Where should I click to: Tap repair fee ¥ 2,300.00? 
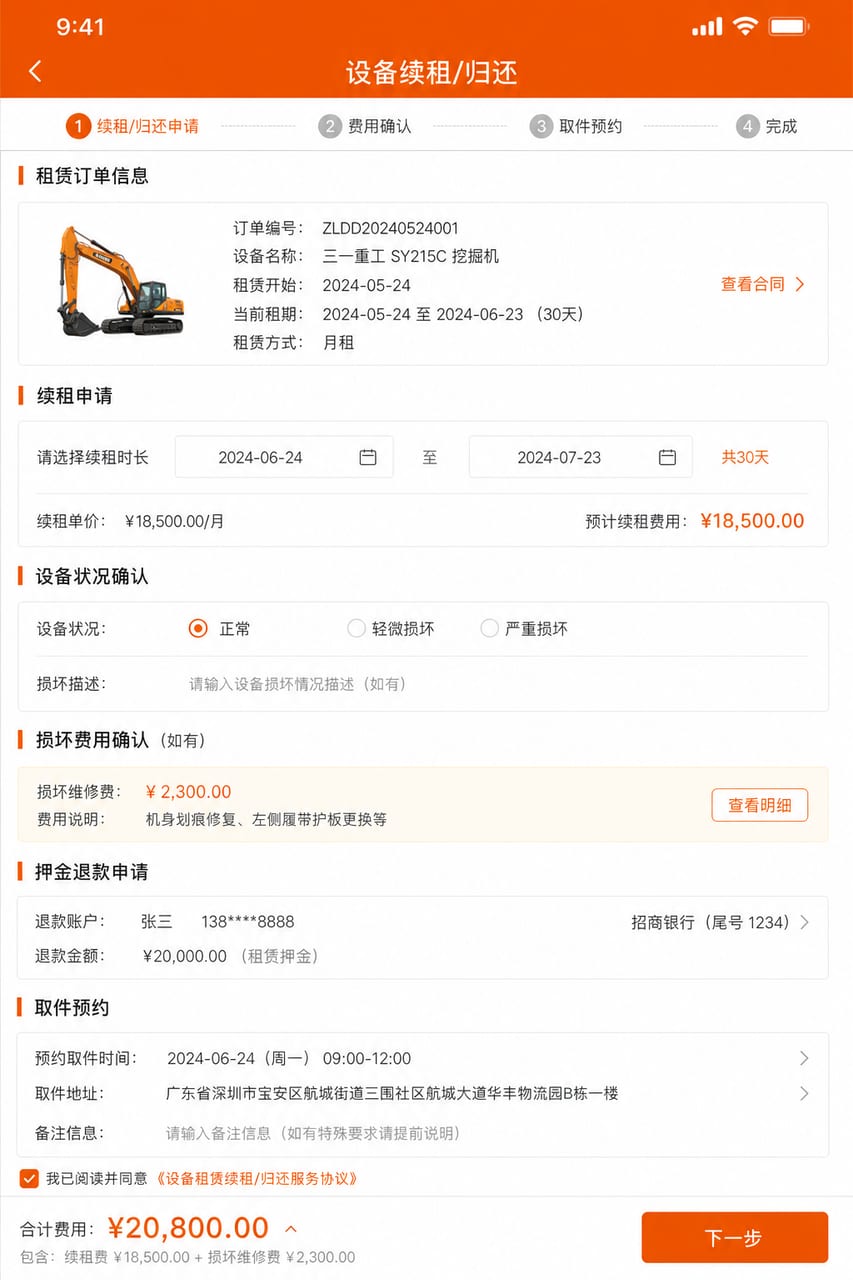click(x=188, y=792)
